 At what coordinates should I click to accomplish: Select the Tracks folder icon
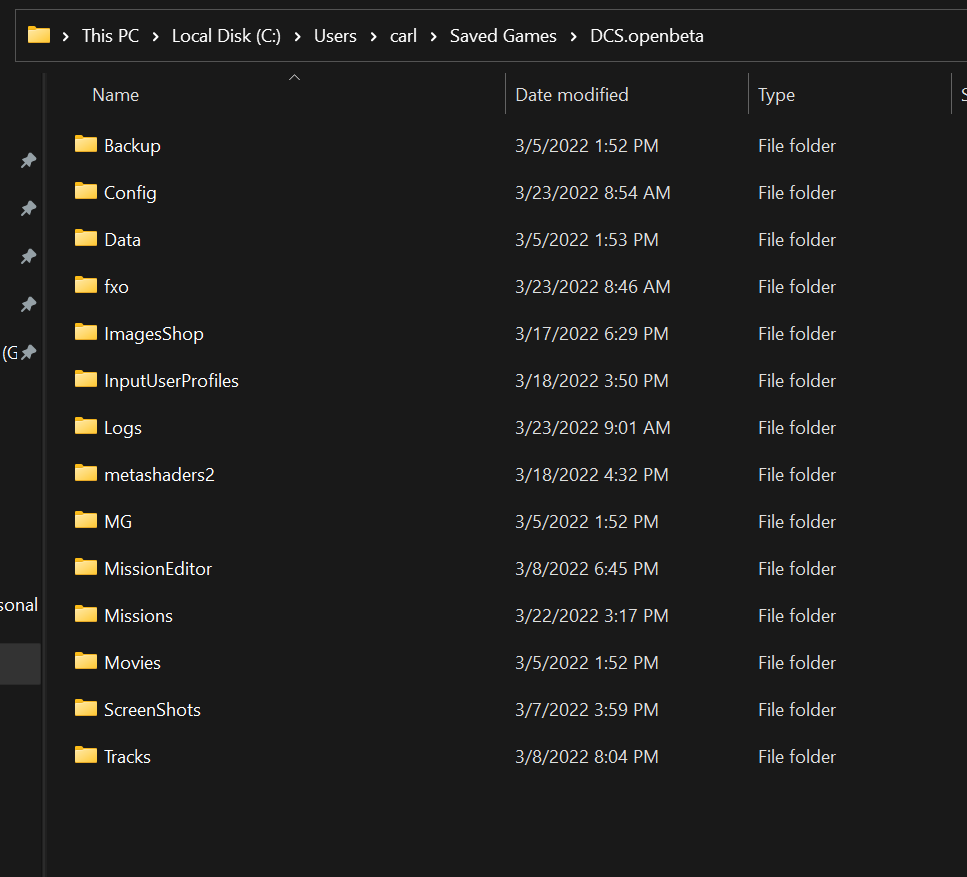point(86,755)
